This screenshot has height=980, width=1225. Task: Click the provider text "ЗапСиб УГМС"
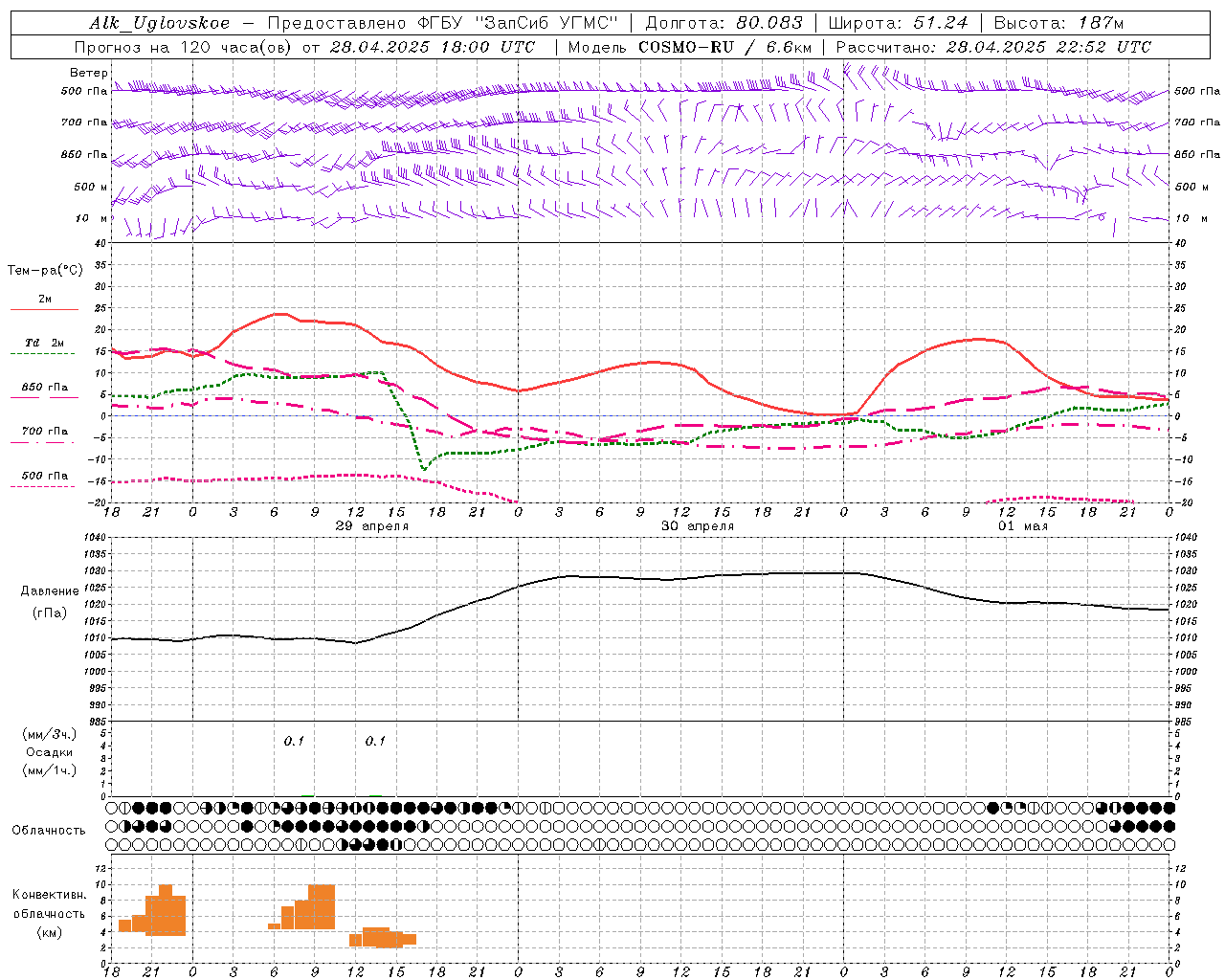(x=546, y=23)
